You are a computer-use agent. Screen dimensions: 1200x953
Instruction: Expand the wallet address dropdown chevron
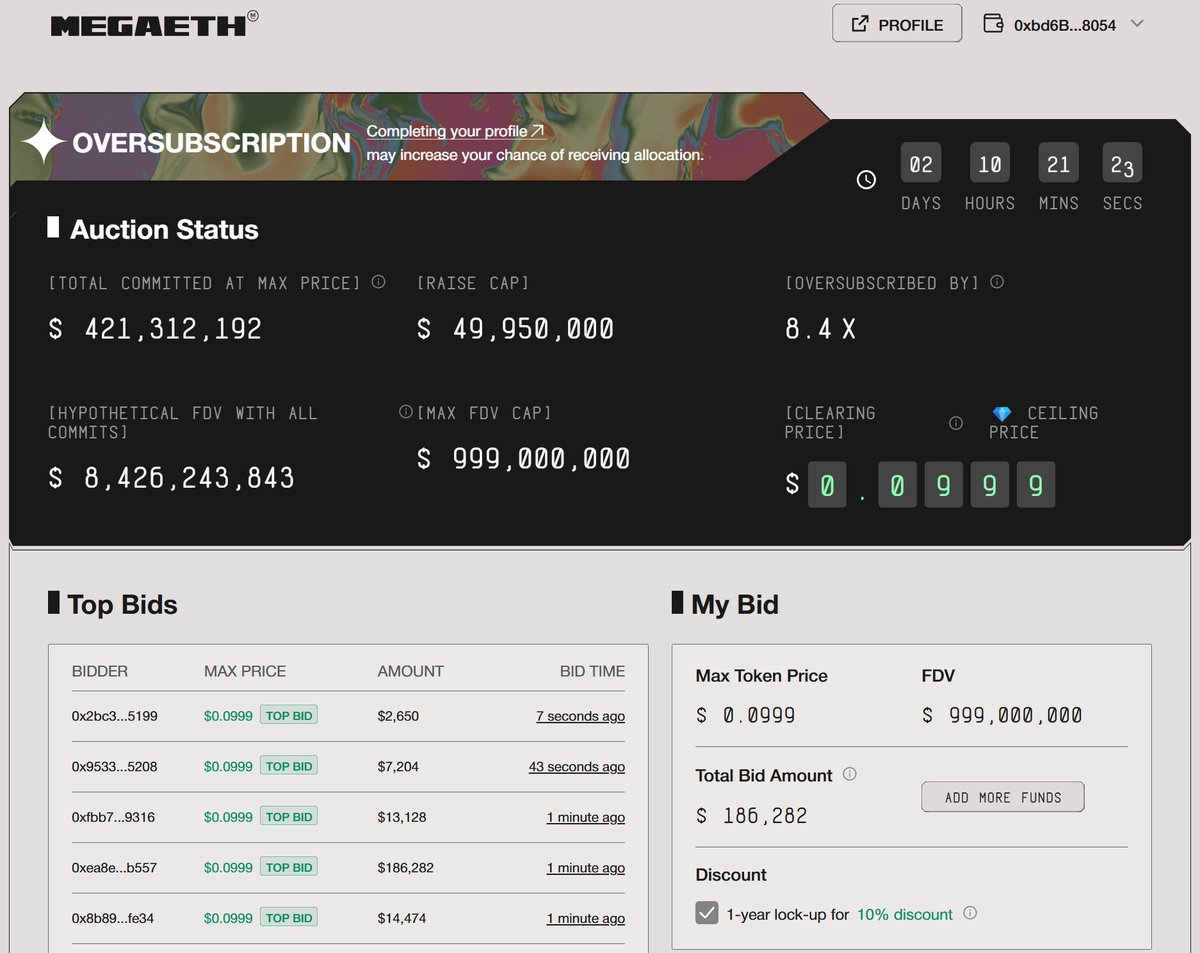[1136, 24]
